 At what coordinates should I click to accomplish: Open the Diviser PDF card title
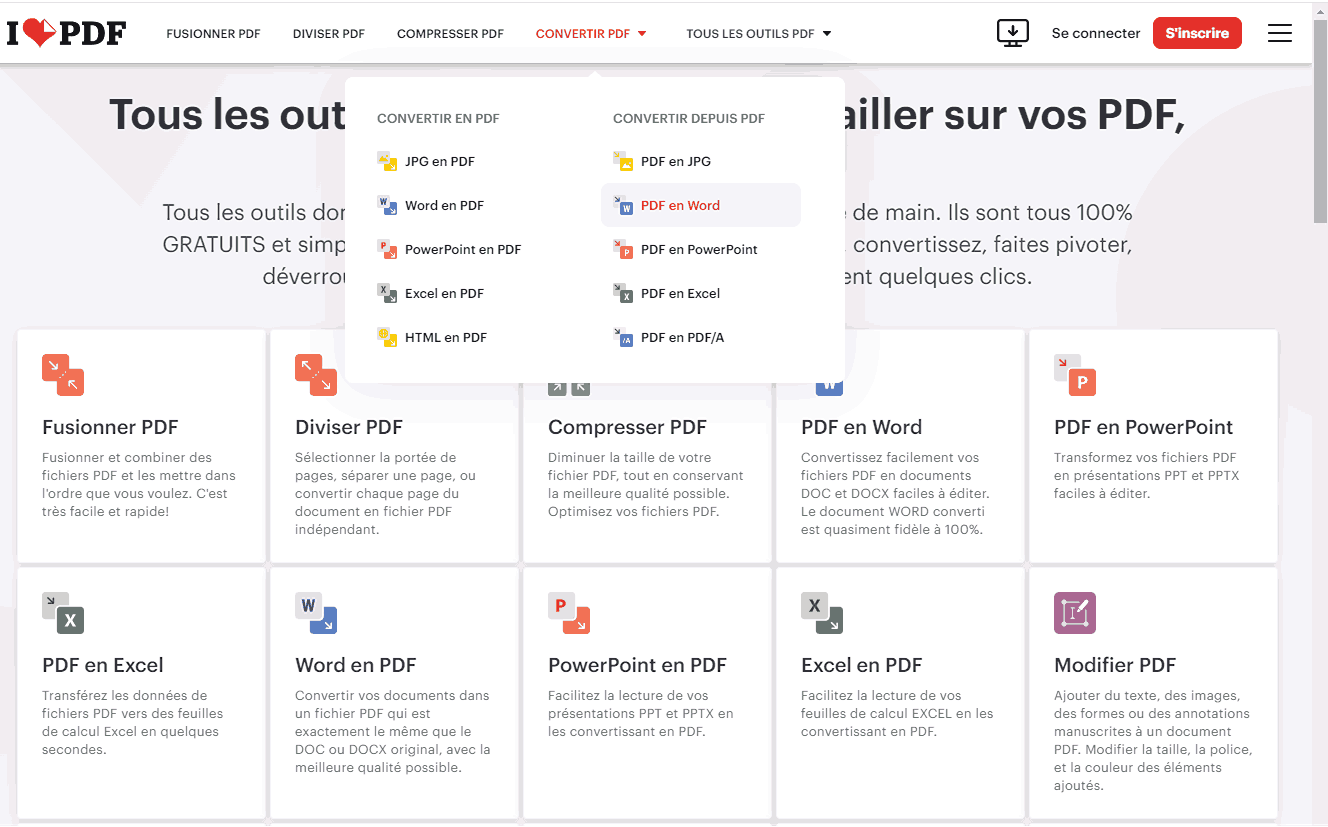coord(349,427)
